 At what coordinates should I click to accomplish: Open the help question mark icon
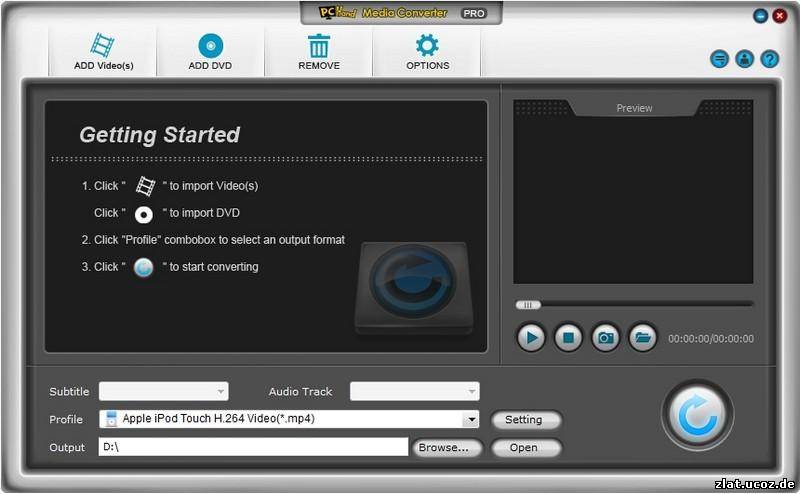tap(770, 59)
